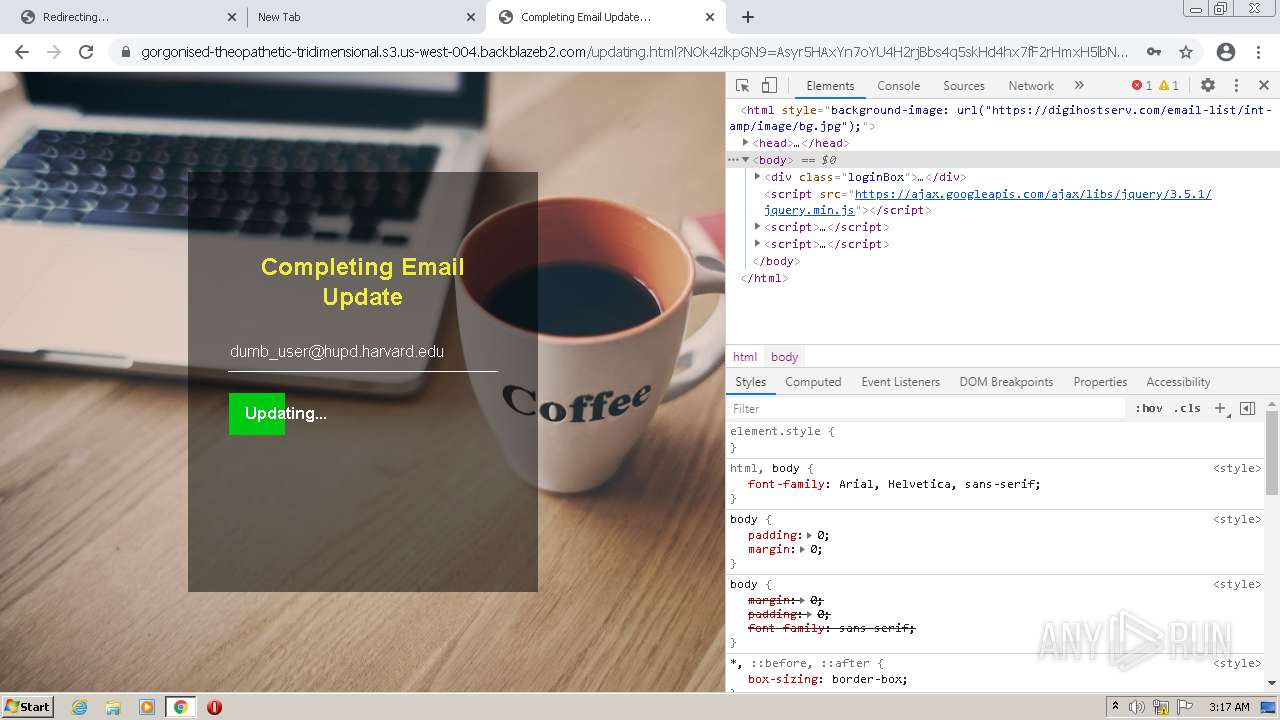The image size is (1280, 720).
Task: Open DevTools settings gear
Action: (1208, 86)
